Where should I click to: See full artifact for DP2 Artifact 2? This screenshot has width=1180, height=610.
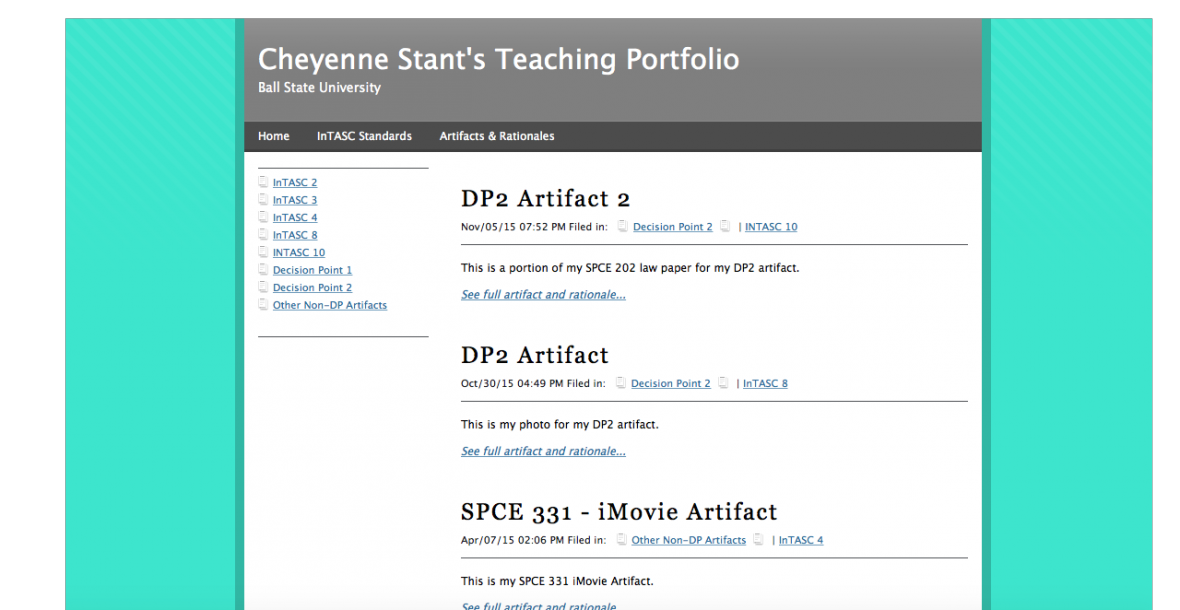click(543, 295)
